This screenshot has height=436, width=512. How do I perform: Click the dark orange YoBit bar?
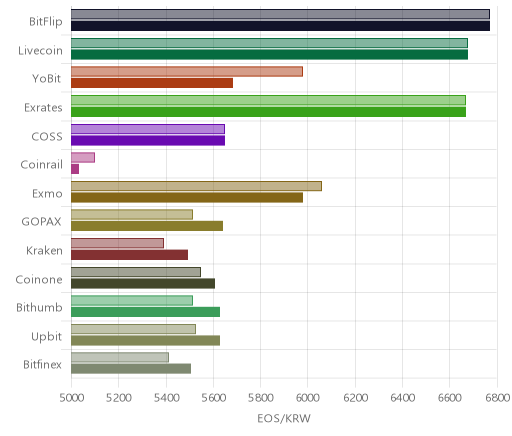pos(152,83)
